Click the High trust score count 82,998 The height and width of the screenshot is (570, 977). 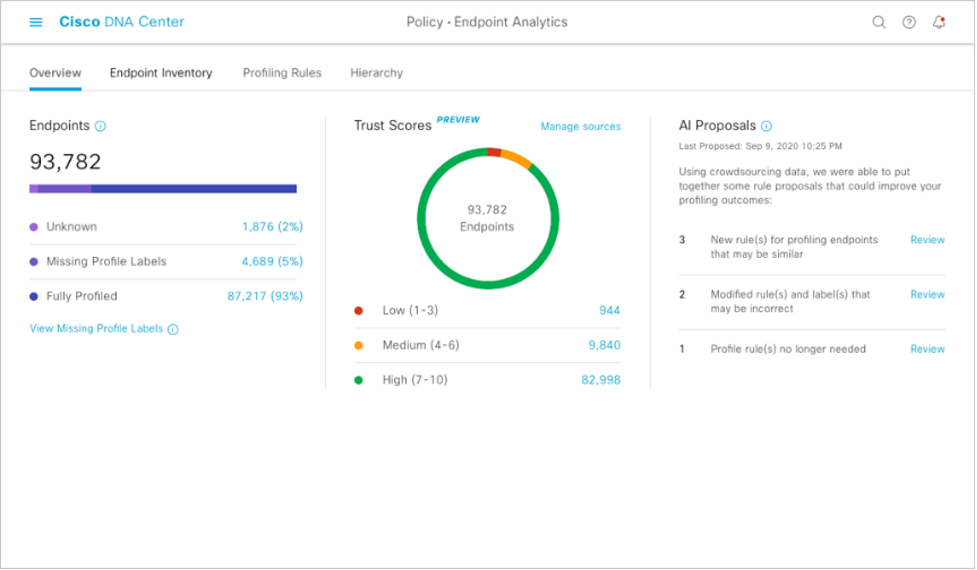point(600,380)
